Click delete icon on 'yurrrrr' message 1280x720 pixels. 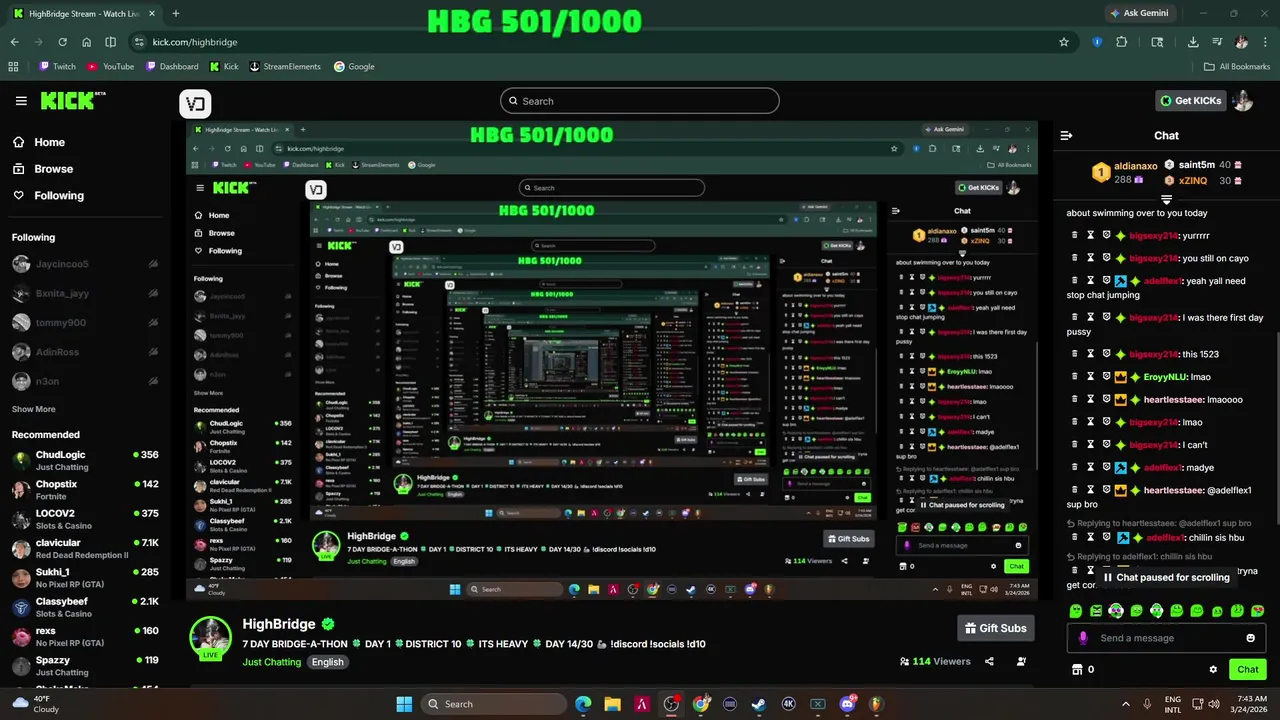1075,236
